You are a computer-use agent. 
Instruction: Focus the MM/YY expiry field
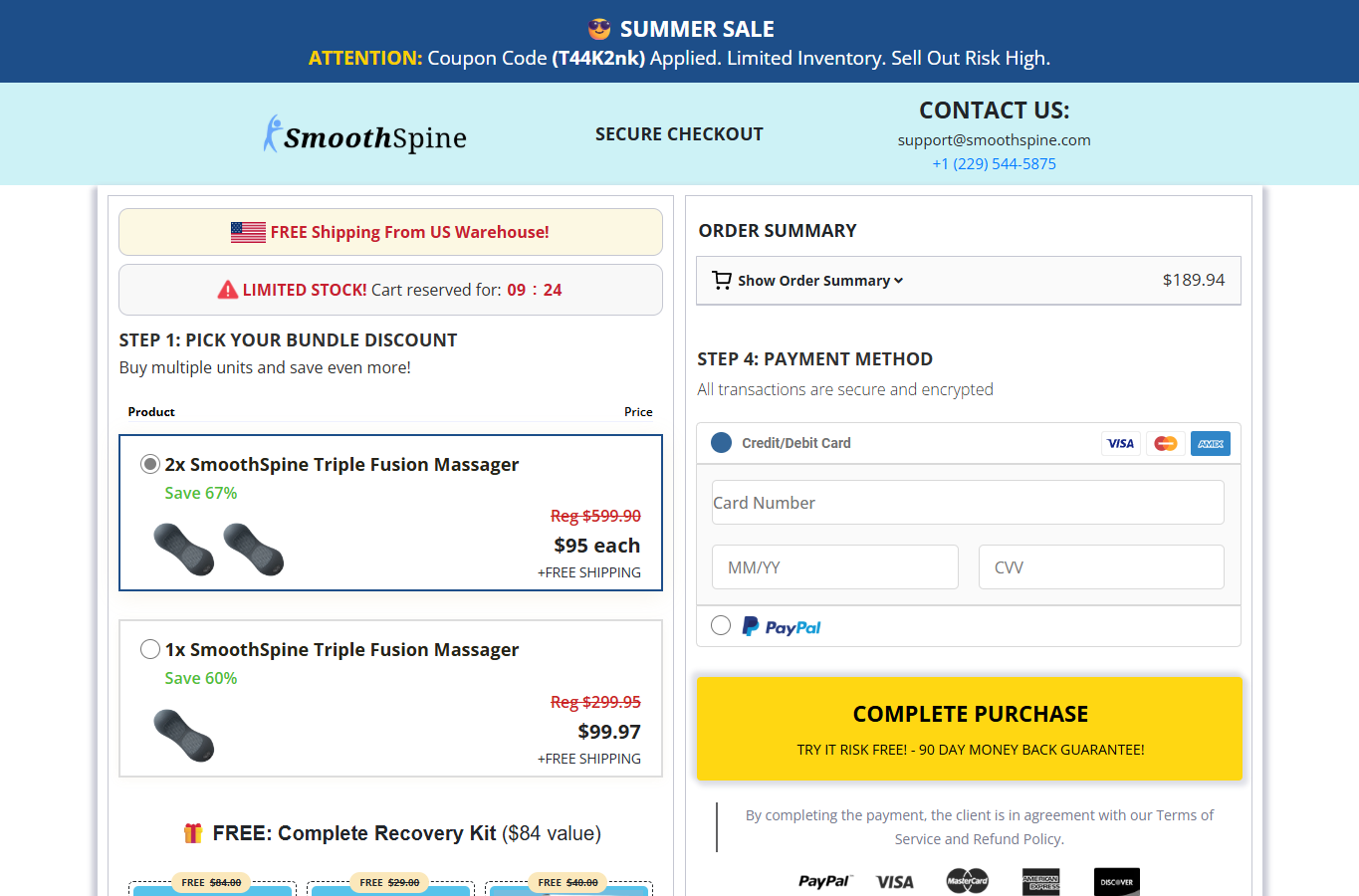[835, 567]
